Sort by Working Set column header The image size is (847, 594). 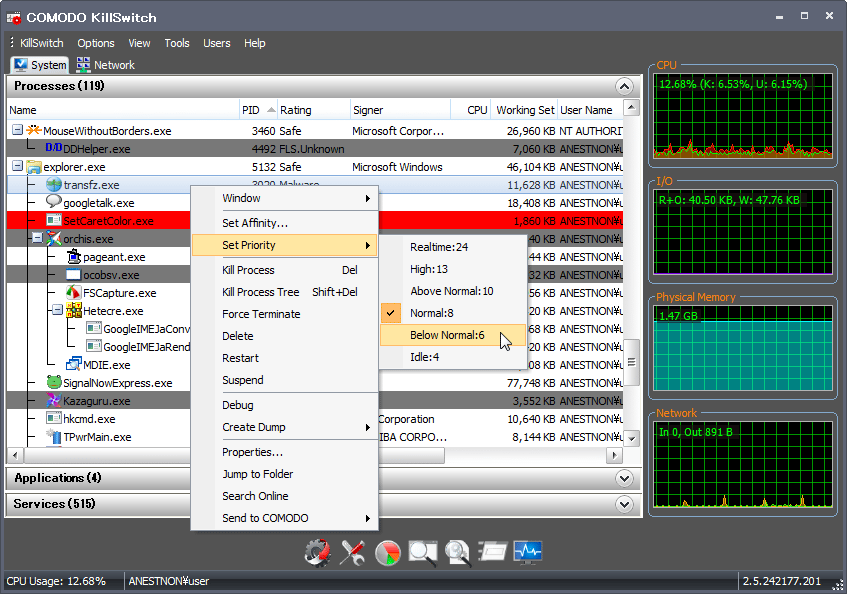pyautogui.click(x=524, y=110)
